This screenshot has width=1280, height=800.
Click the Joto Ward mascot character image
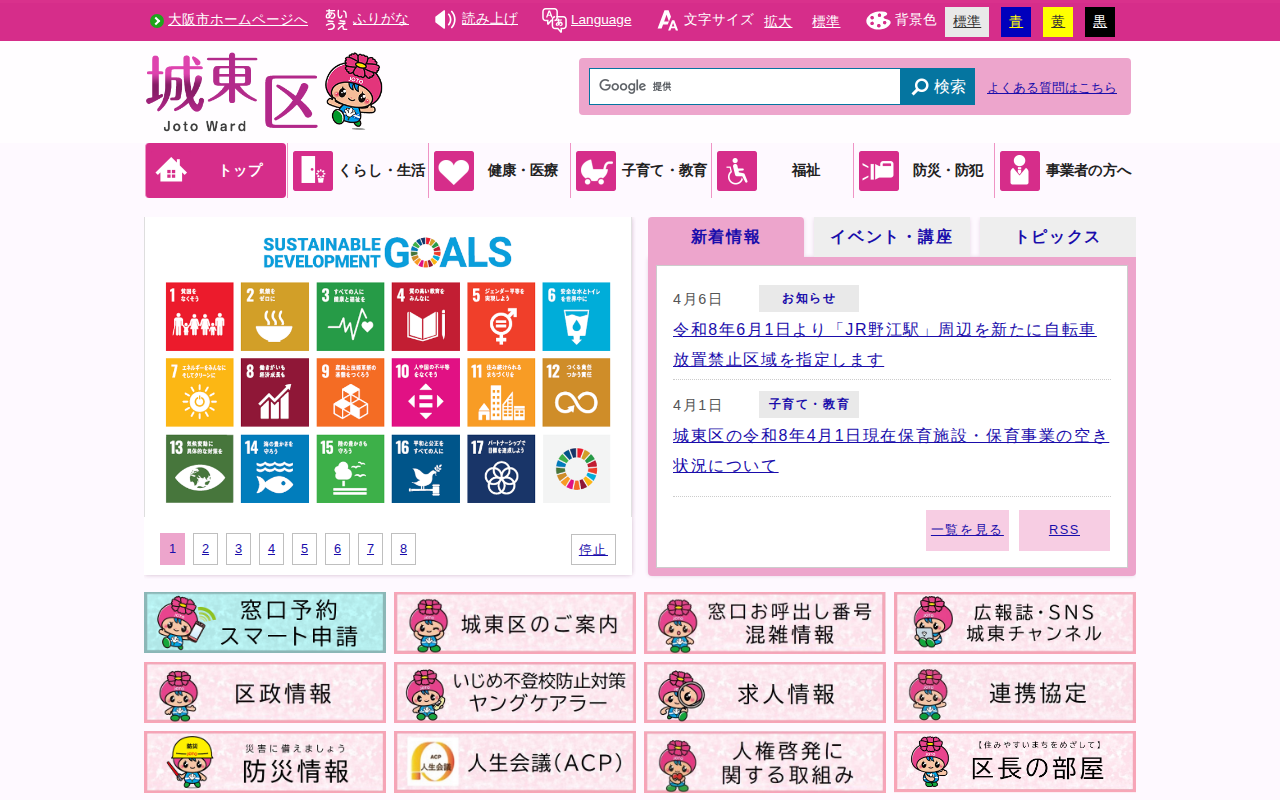(353, 91)
